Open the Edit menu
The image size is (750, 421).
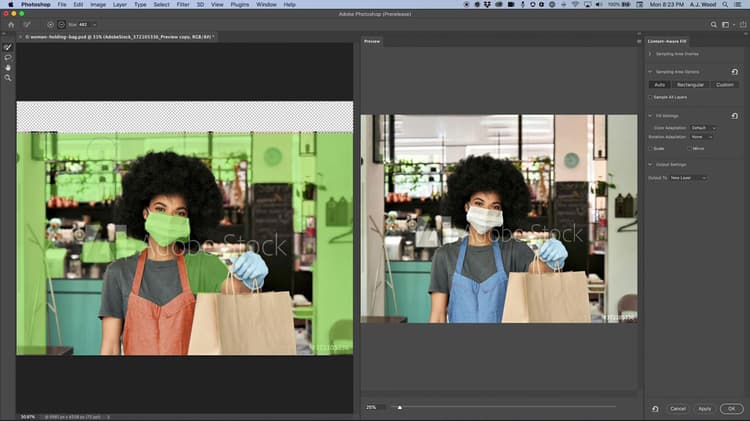[78, 4]
